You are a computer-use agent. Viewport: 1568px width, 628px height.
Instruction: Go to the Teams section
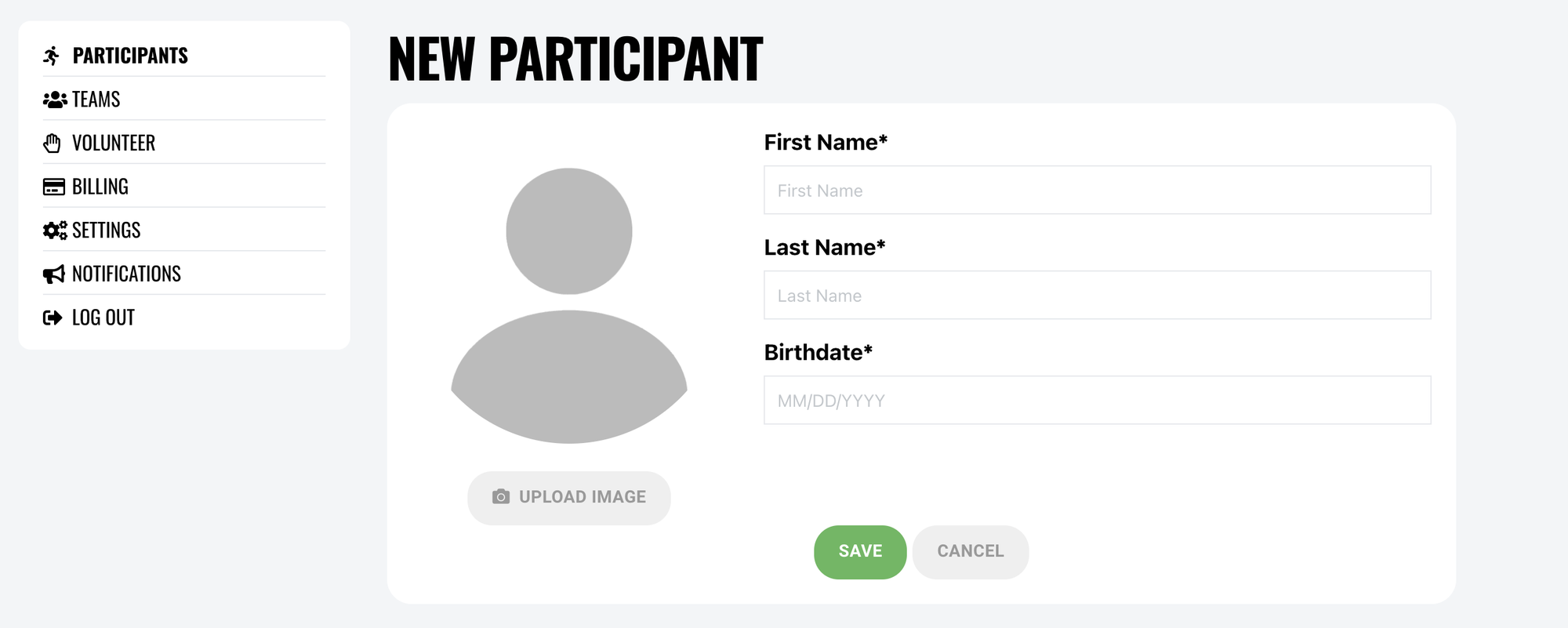coord(96,100)
